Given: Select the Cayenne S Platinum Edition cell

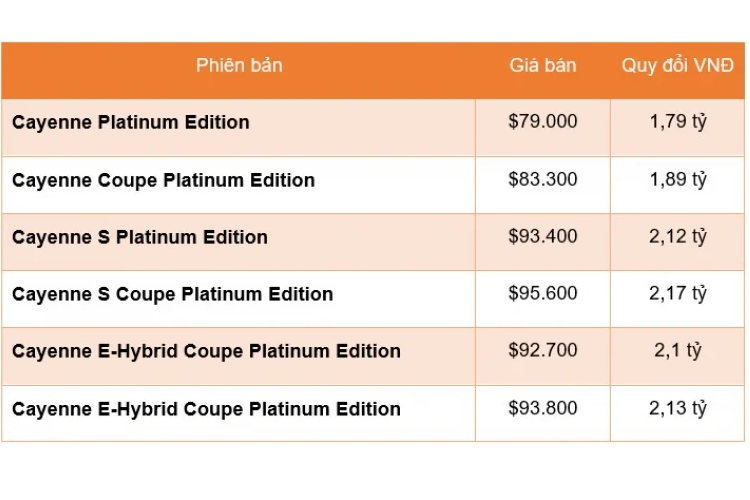Looking at the screenshot, I should click(x=140, y=238).
